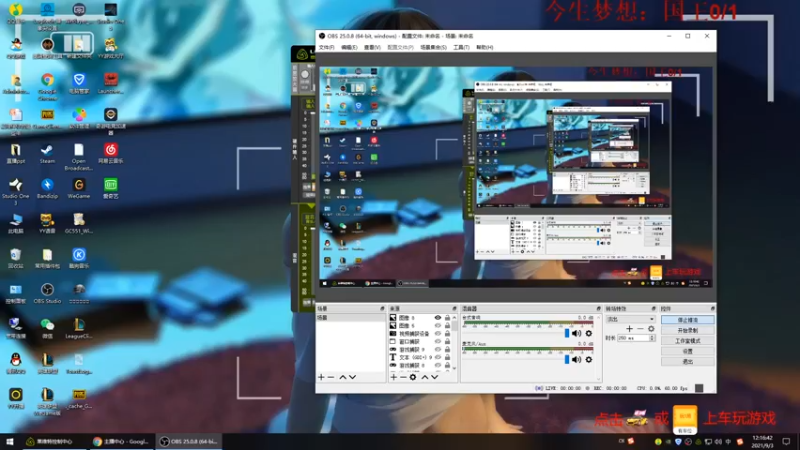
Task: Toggle visibility eye of 图像 8 source
Action: point(438,317)
